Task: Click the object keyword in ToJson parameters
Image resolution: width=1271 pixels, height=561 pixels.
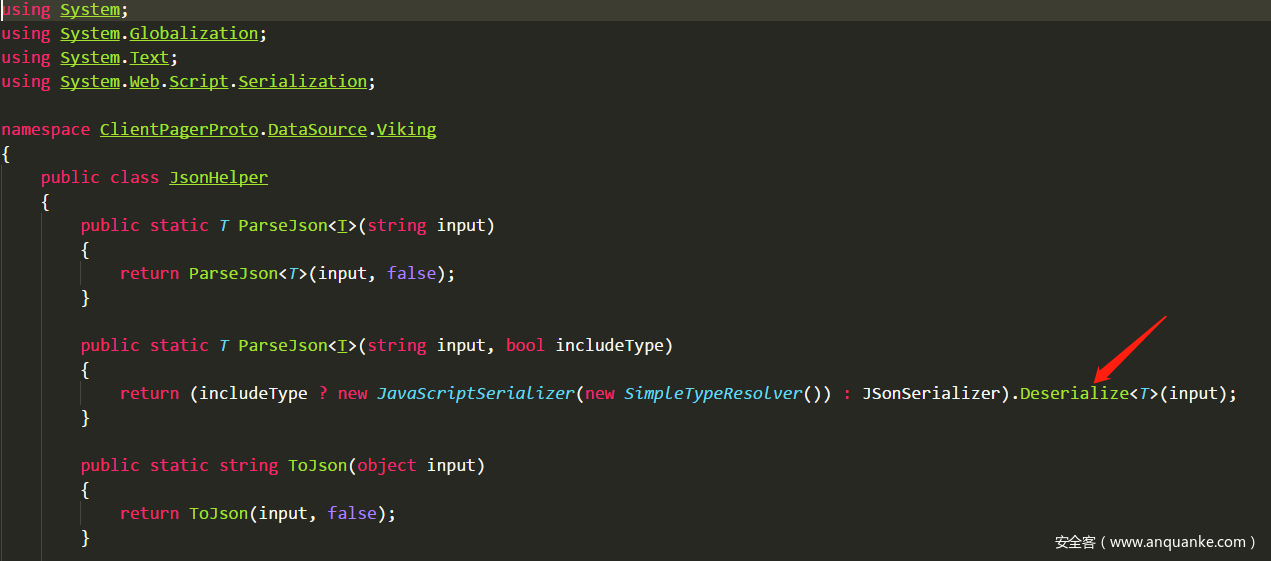Action: (x=386, y=466)
